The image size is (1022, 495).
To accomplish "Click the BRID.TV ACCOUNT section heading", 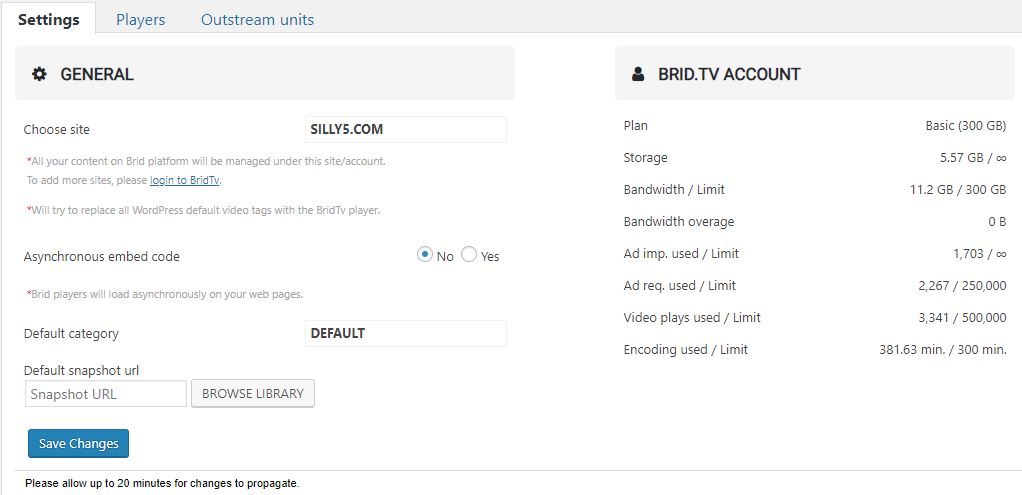I will coord(729,74).
